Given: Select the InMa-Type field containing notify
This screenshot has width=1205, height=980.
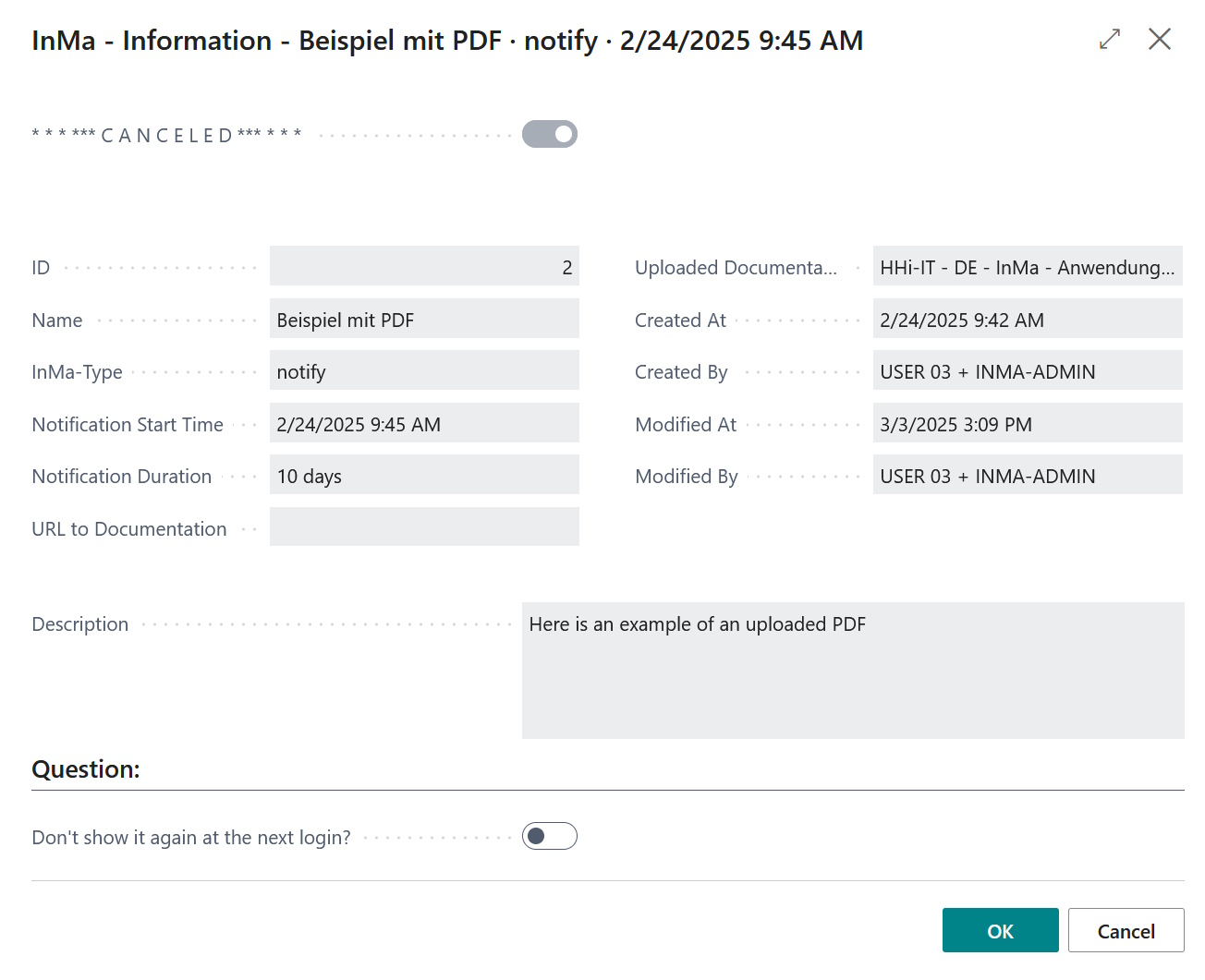Looking at the screenshot, I should coord(424,370).
